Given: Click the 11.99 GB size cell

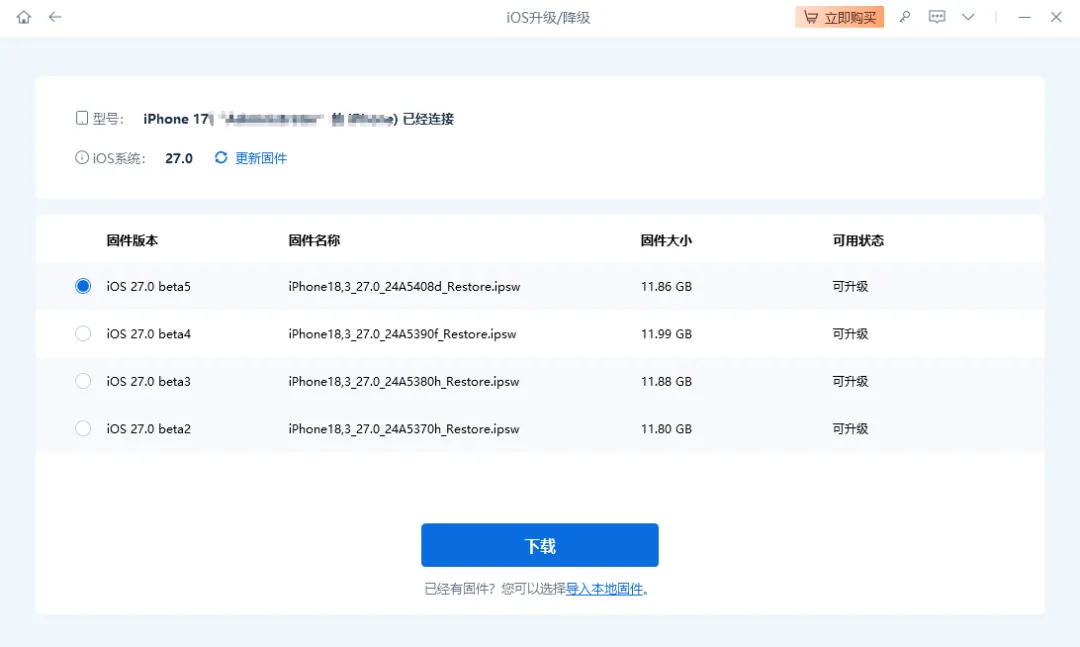Looking at the screenshot, I should tap(666, 334).
